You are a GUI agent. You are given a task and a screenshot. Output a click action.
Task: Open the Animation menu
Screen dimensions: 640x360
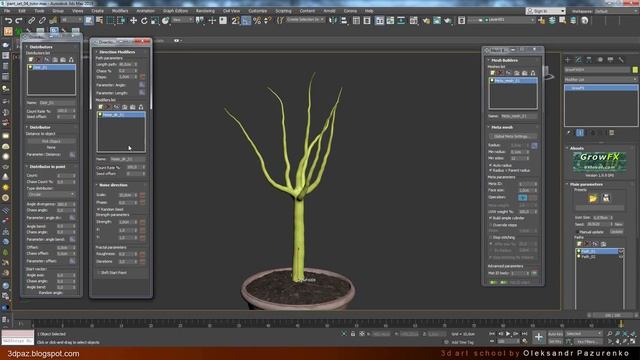click(145, 11)
